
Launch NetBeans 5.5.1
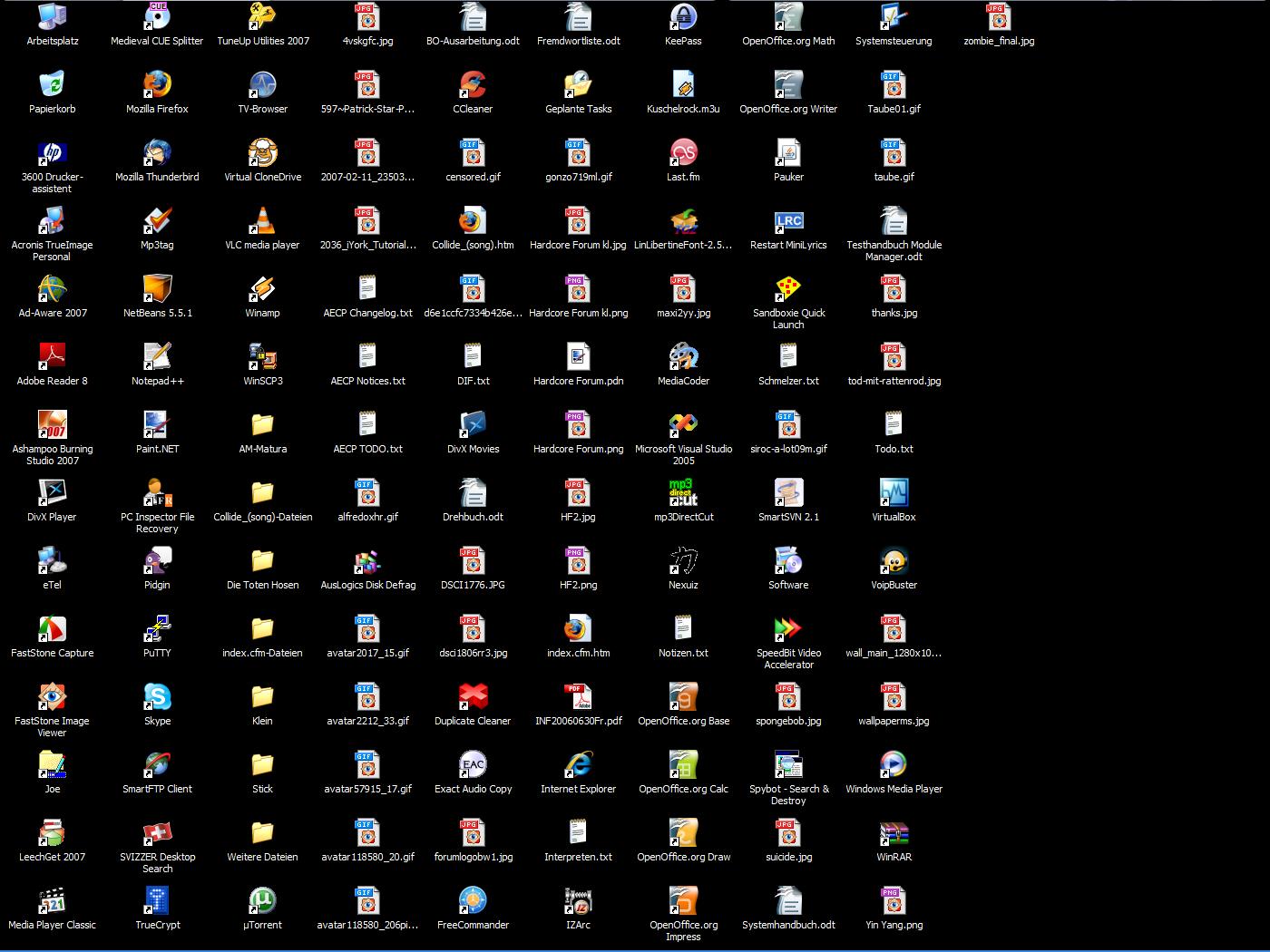pyautogui.click(x=158, y=288)
